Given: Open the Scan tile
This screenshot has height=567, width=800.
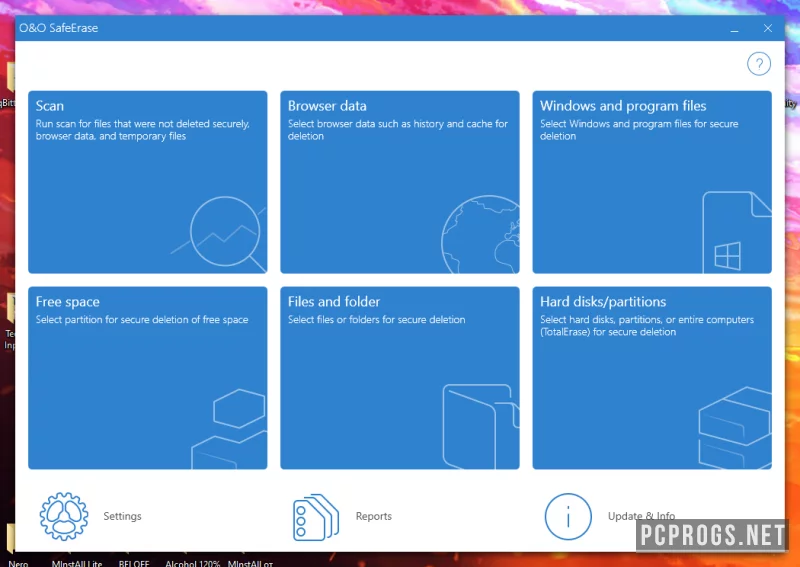Looking at the screenshot, I should pyautogui.click(x=147, y=182).
